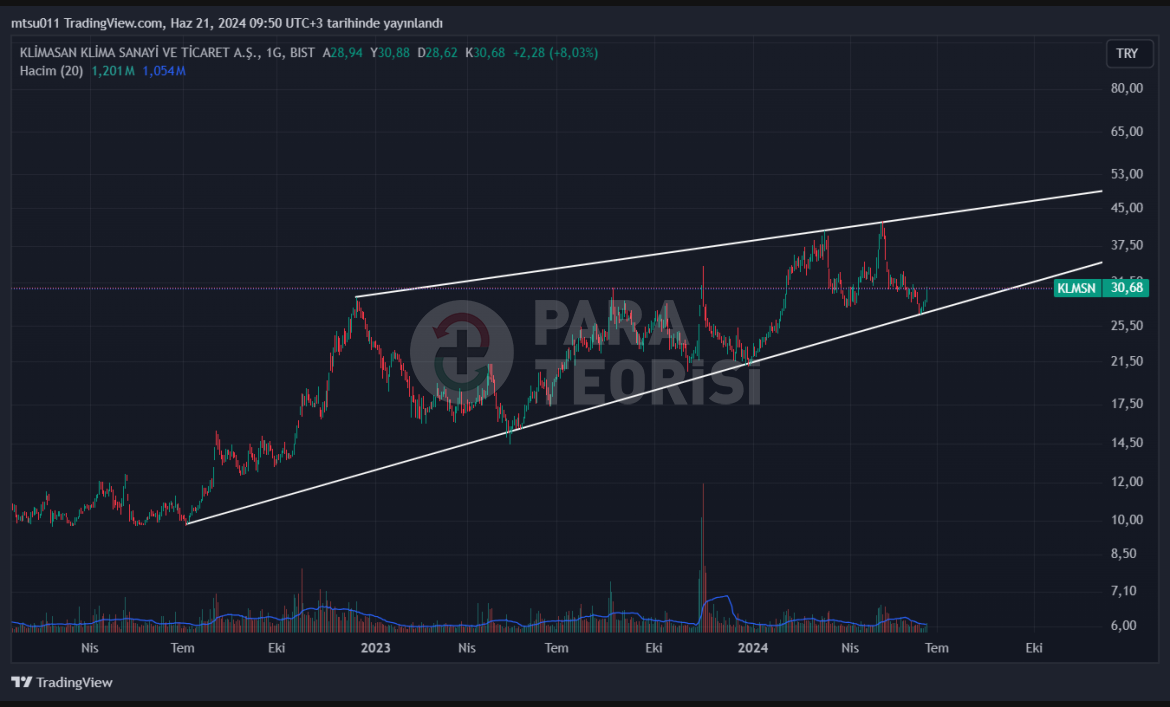The width and height of the screenshot is (1170, 707).
Task: Select the volume value 1,201M
Action: [113, 71]
